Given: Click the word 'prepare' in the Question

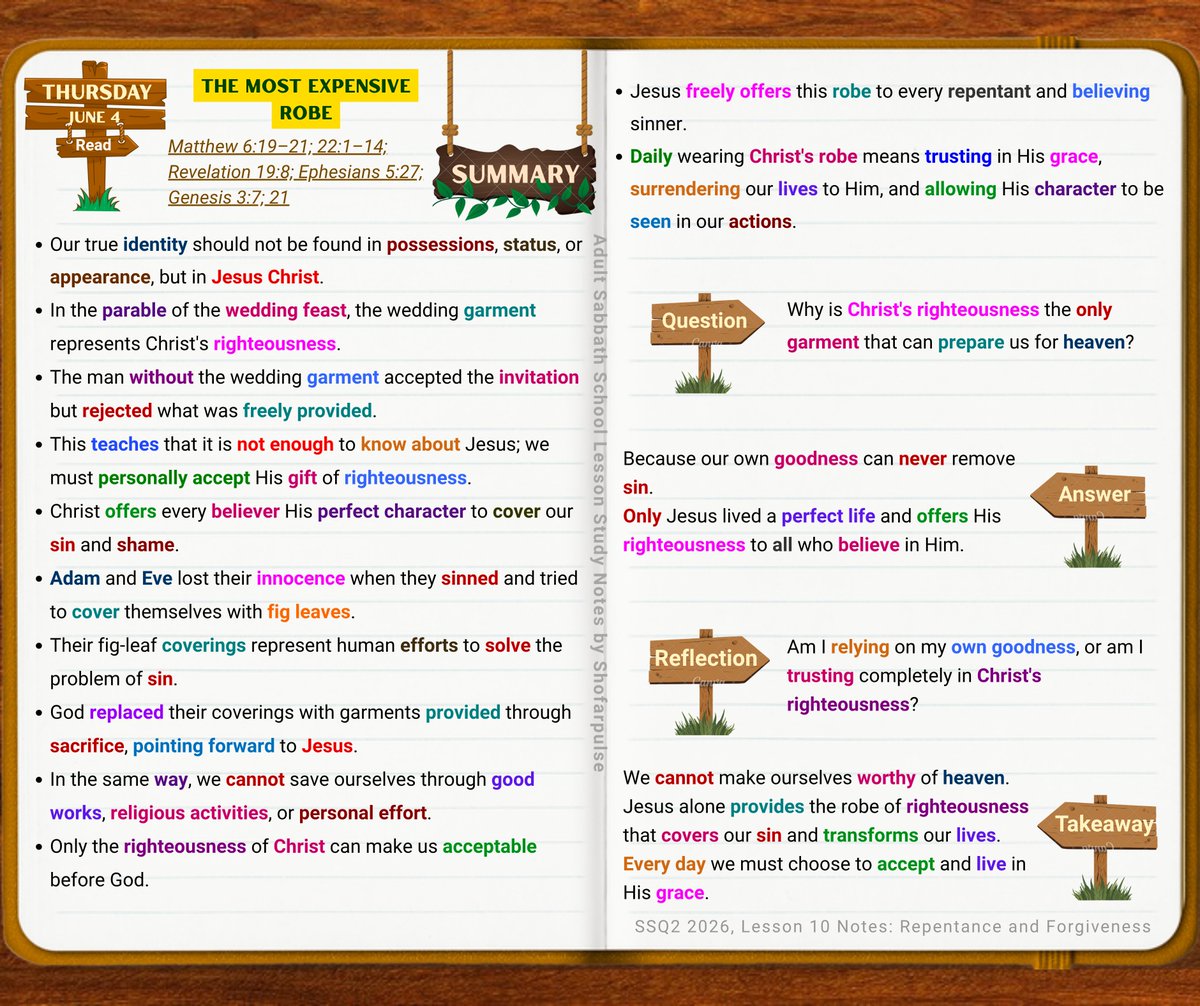Looking at the screenshot, I should click(970, 342).
